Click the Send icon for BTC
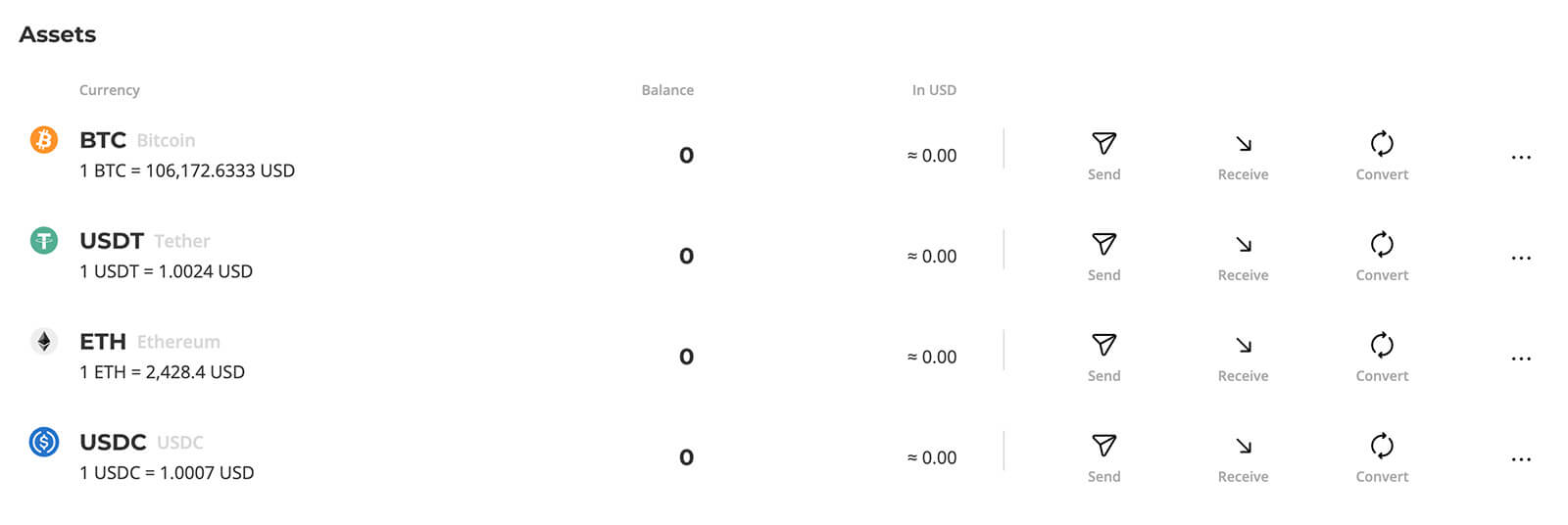This screenshot has width=1568, height=525. [x=1103, y=144]
